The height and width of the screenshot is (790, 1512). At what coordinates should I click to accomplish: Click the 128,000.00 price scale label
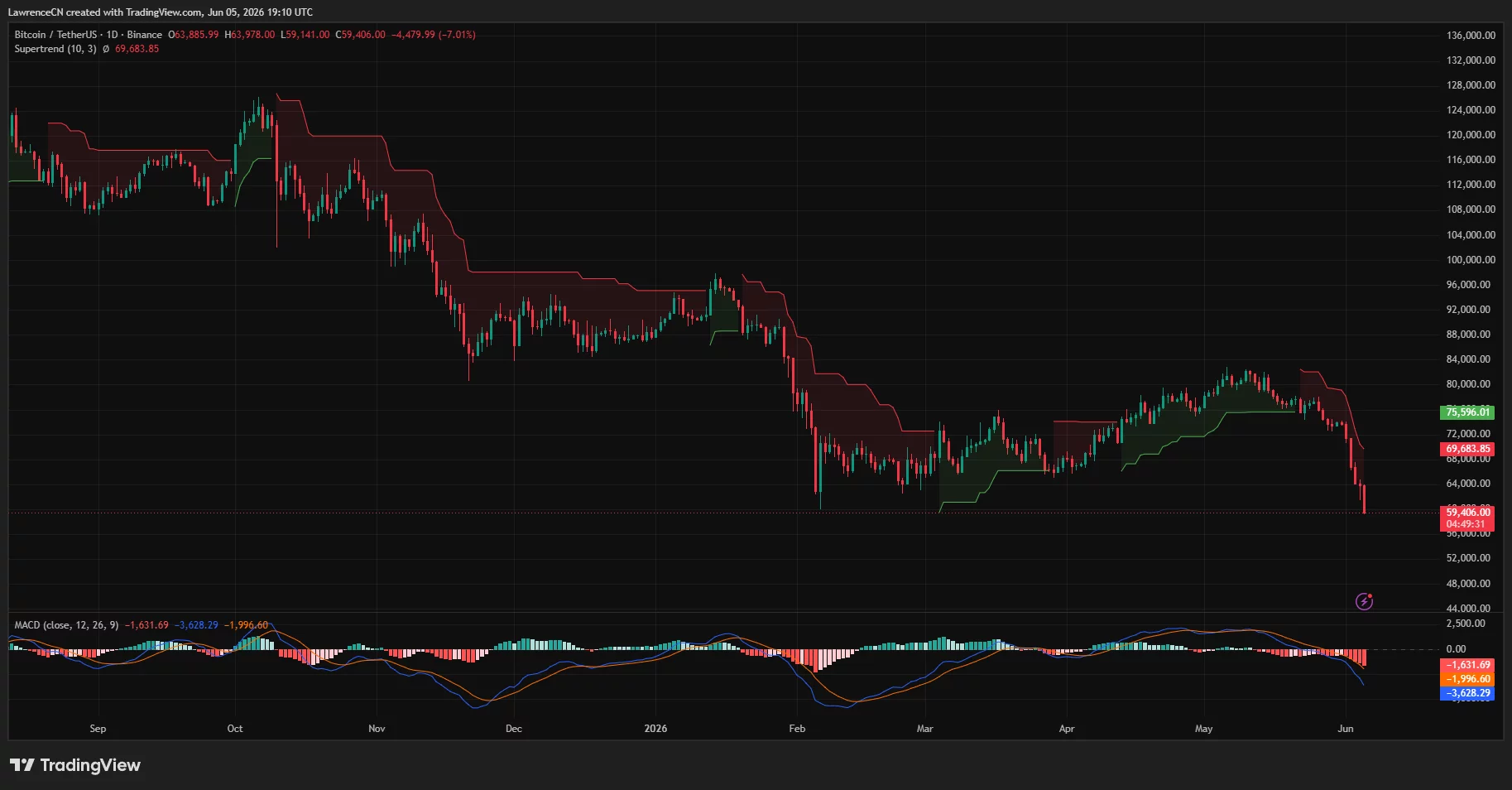pos(1471,85)
